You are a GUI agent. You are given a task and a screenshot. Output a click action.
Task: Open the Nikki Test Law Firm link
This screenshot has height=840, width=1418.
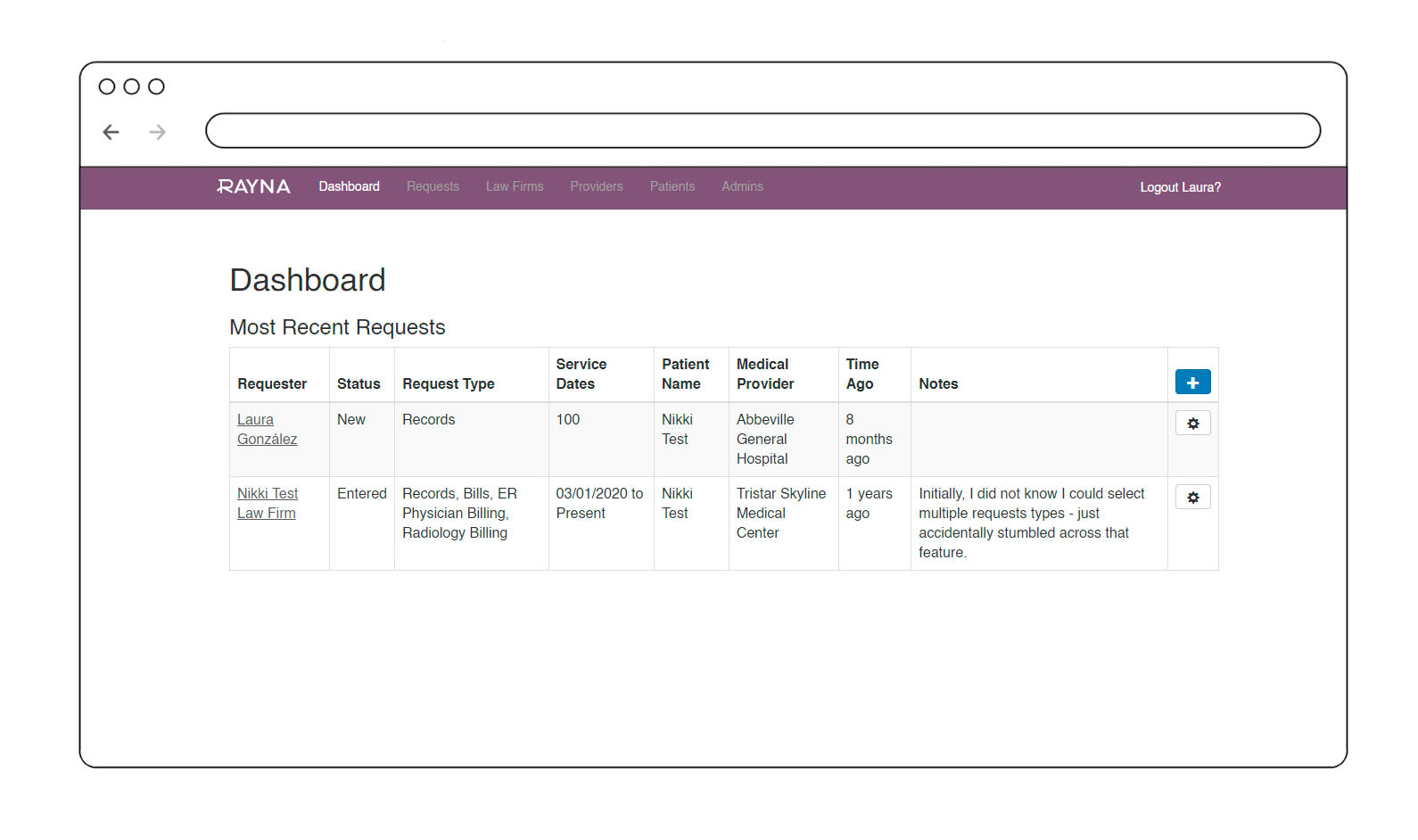click(x=268, y=503)
